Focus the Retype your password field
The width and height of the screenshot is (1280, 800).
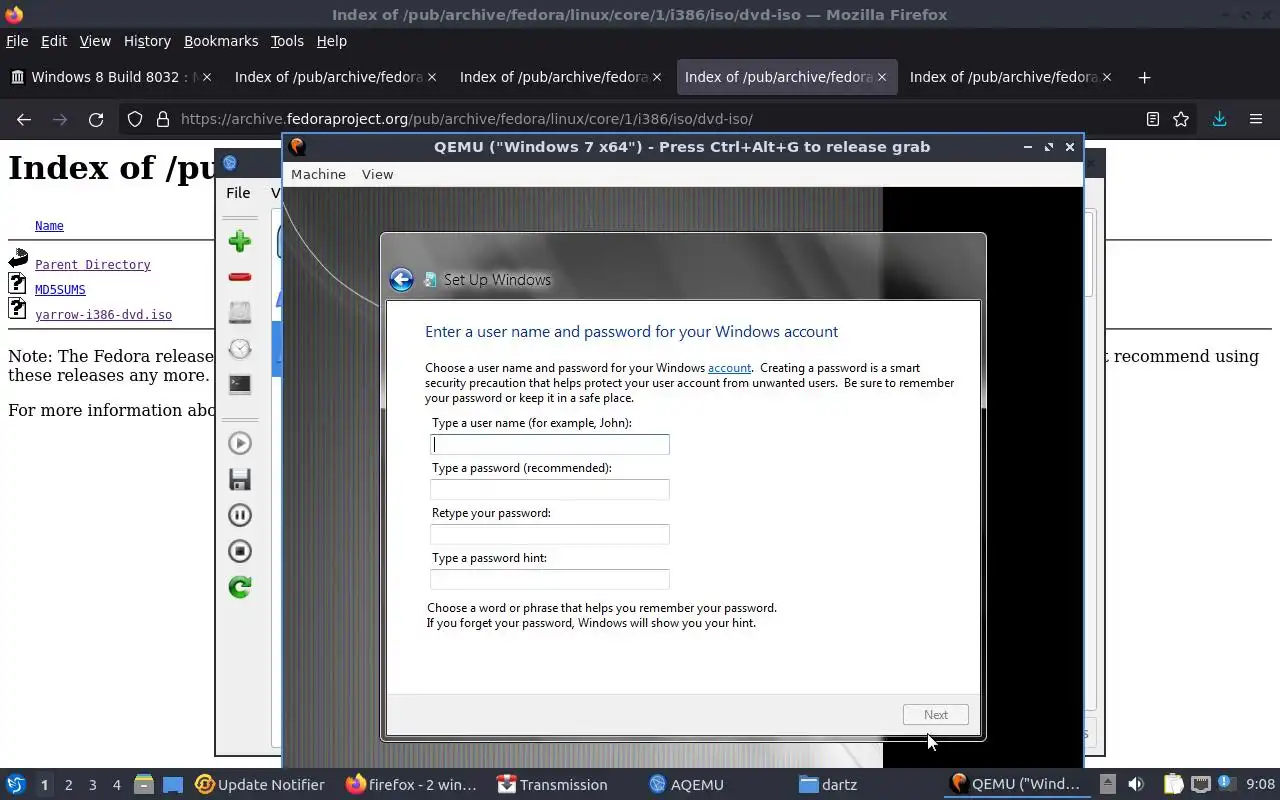550,534
